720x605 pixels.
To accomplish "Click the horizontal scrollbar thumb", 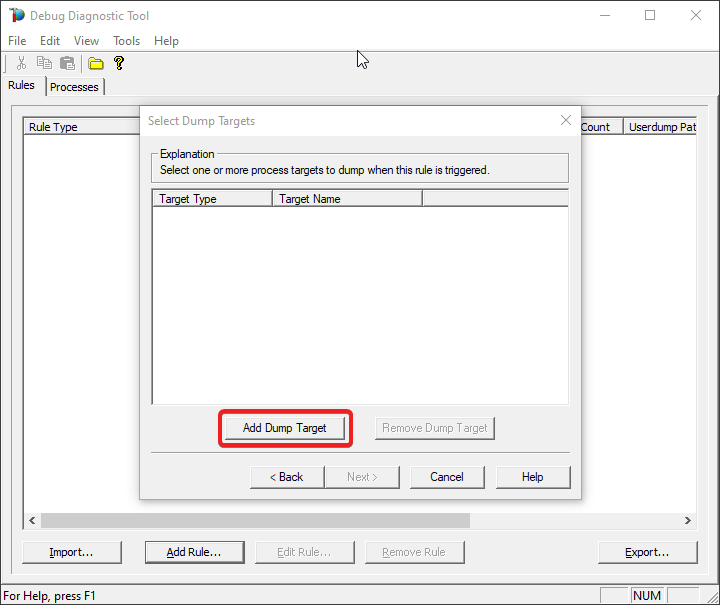I will (x=255, y=520).
